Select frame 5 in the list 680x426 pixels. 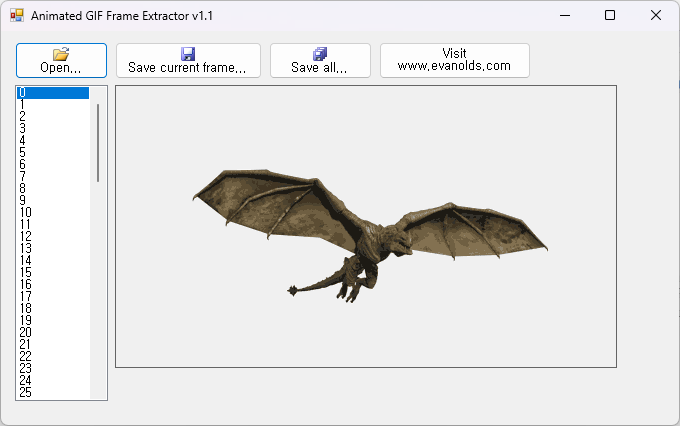pos(53,153)
